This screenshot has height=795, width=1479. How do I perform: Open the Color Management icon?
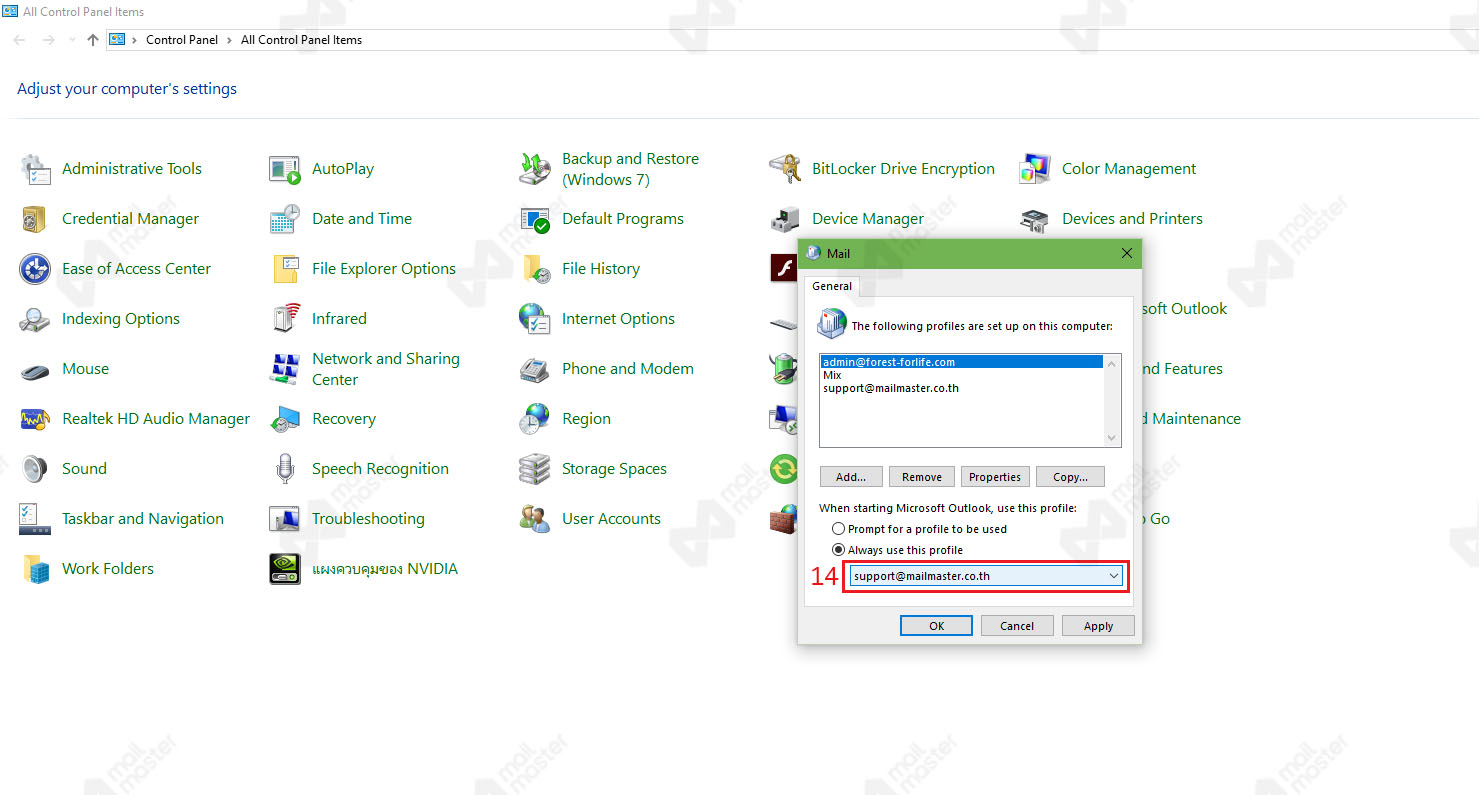(1035, 169)
